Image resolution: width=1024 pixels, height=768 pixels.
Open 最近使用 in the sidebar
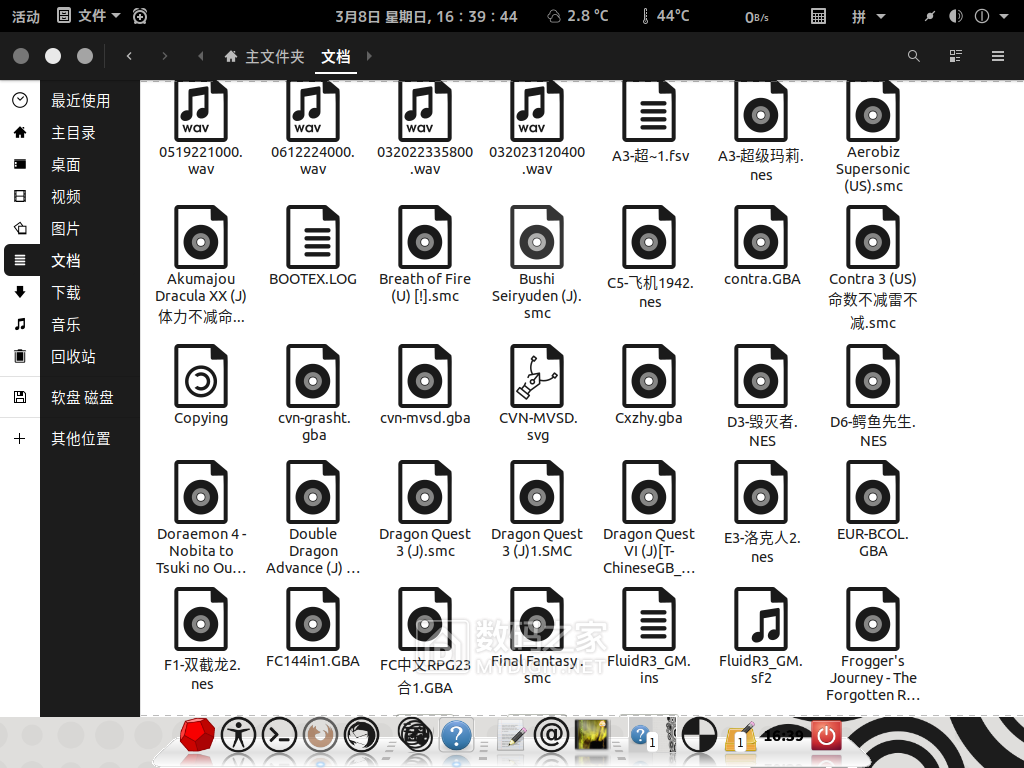tap(80, 101)
